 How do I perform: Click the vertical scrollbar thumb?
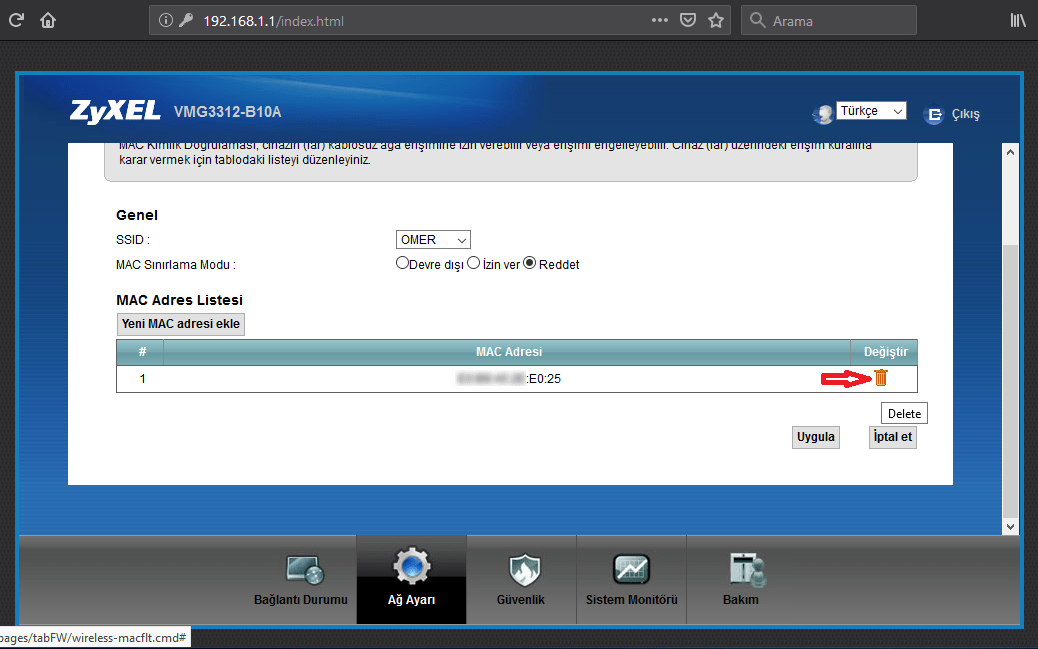[x=1010, y=381]
